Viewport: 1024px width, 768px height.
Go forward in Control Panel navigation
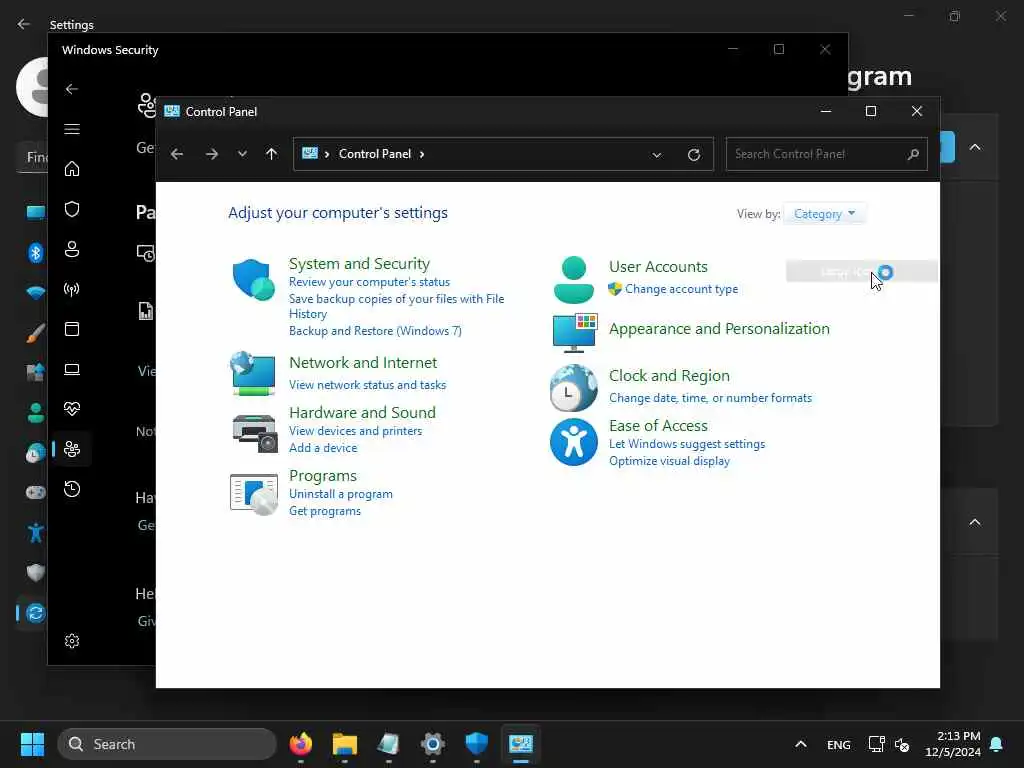click(x=212, y=154)
